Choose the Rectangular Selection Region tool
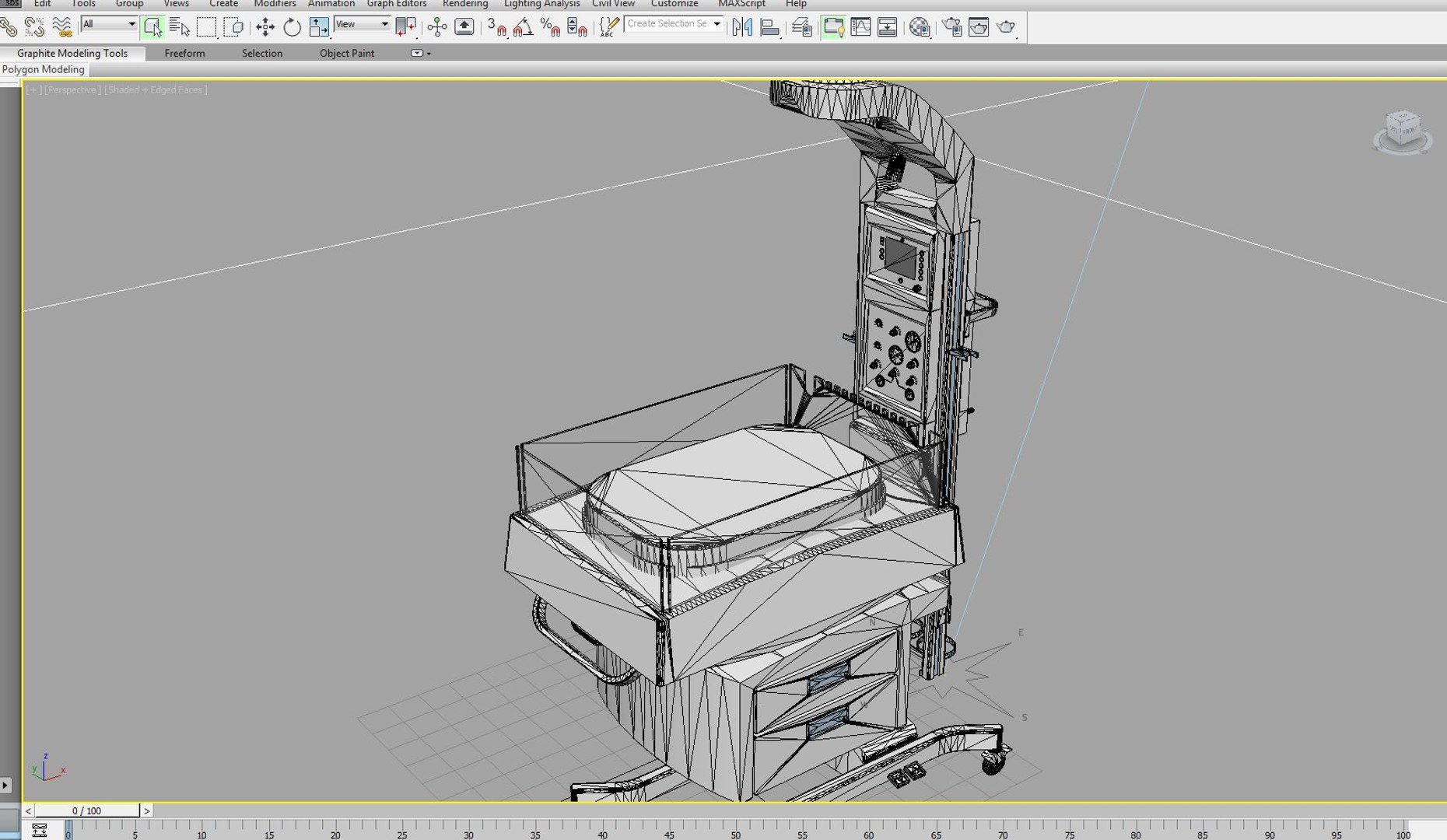Image resolution: width=1447 pixels, height=840 pixels. click(x=206, y=27)
